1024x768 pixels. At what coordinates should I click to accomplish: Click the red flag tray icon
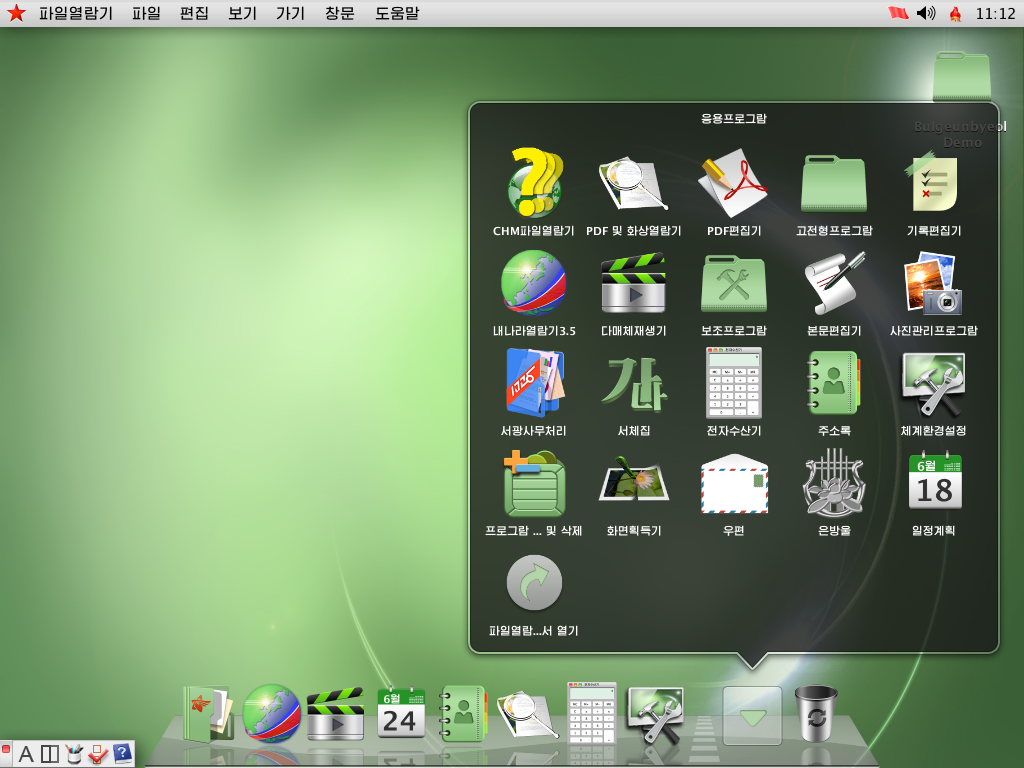[x=899, y=12]
